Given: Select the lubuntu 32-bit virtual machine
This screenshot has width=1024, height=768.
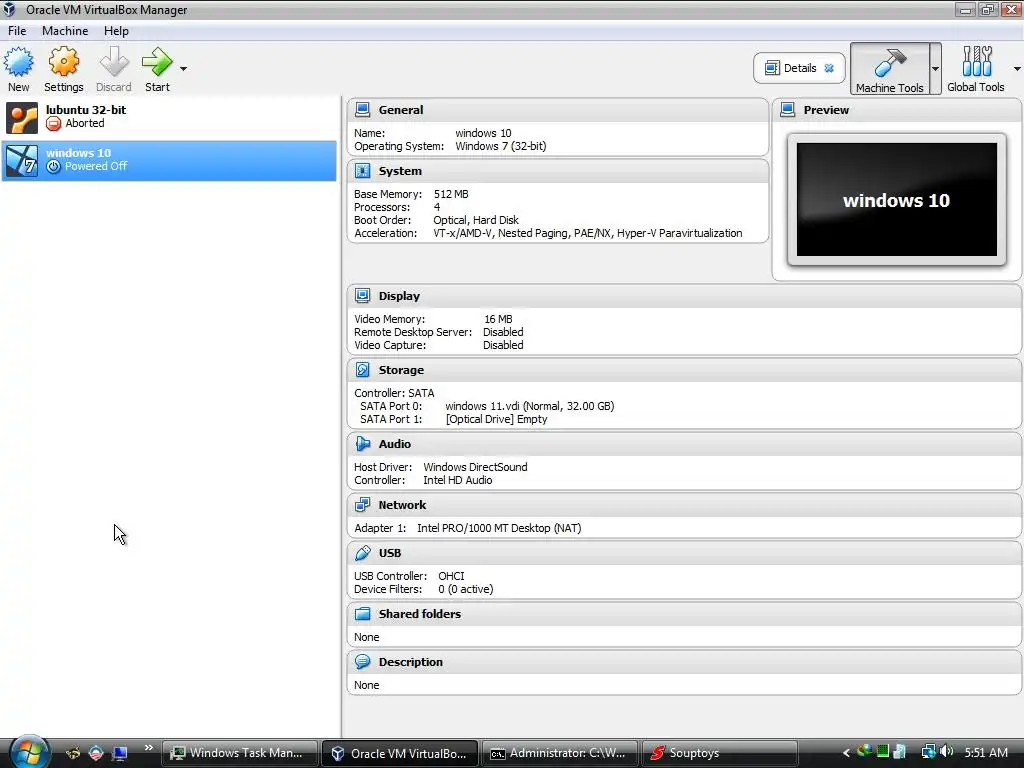Looking at the screenshot, I should pyautogui.click(x=169, y=117).
